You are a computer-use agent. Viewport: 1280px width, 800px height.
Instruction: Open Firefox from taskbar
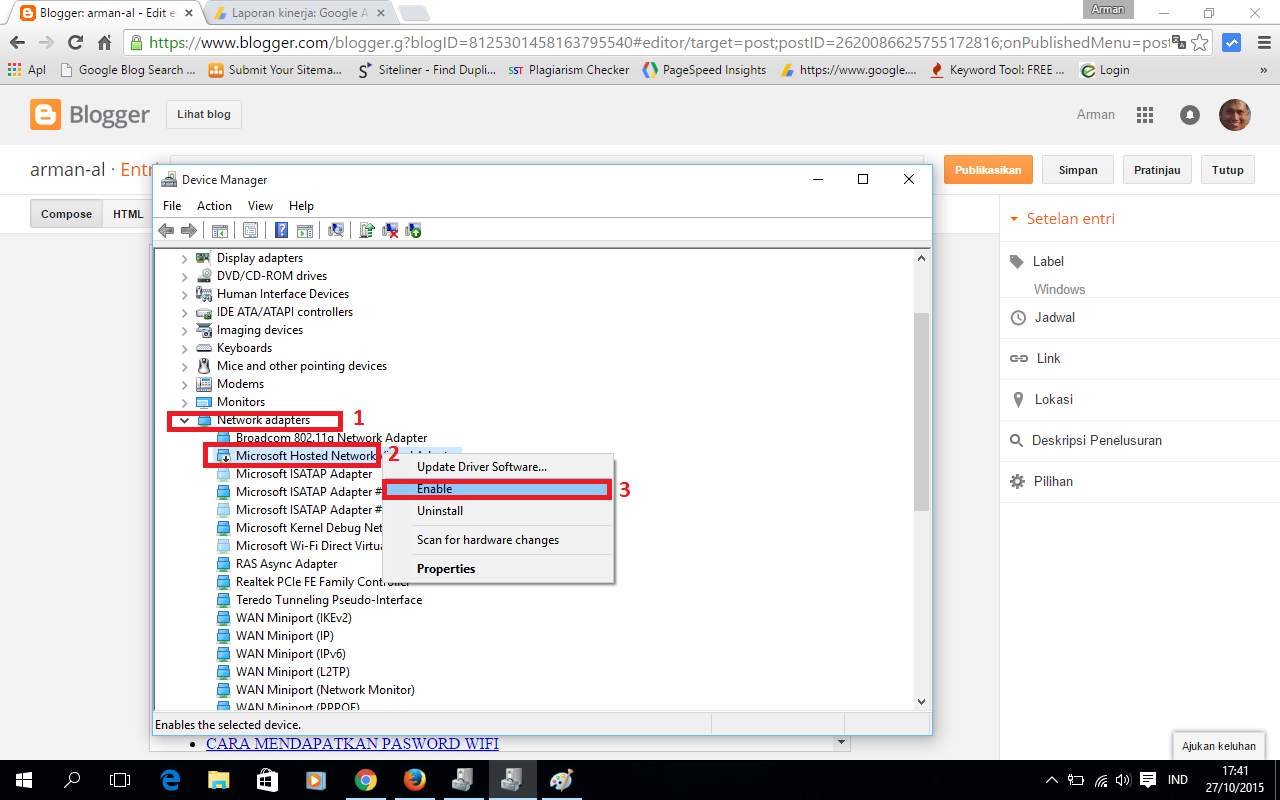pyautogui.click(x=414, y=779)
